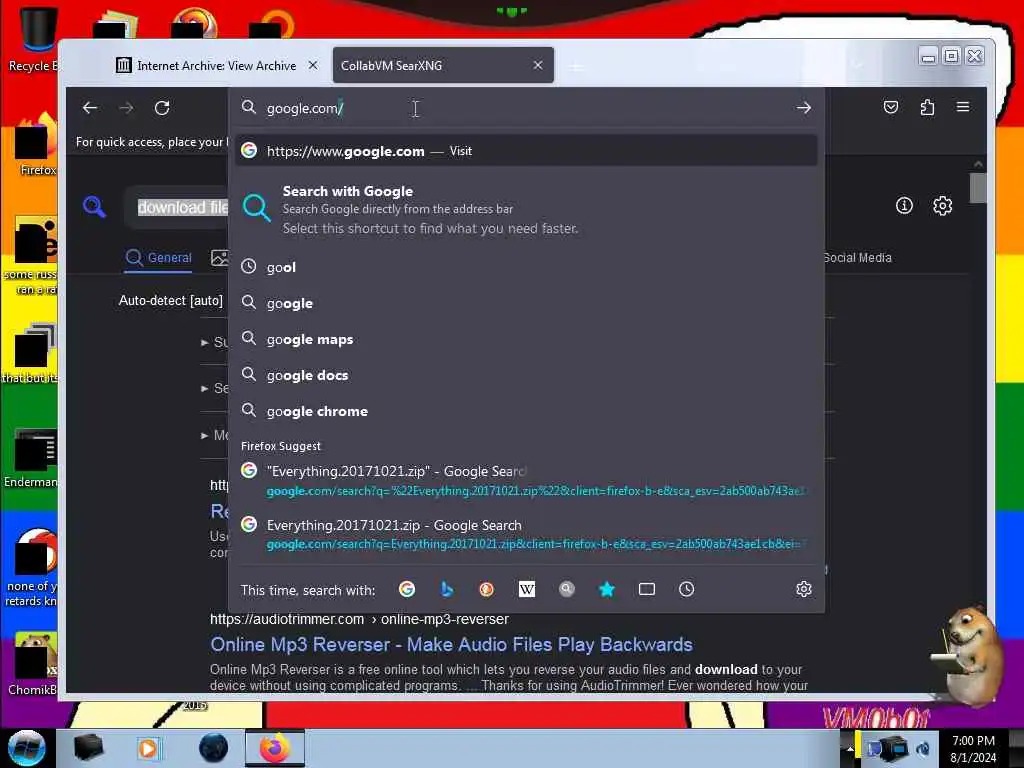
Task: Search this time with DuckDuckGo icon
Action: 487,590
